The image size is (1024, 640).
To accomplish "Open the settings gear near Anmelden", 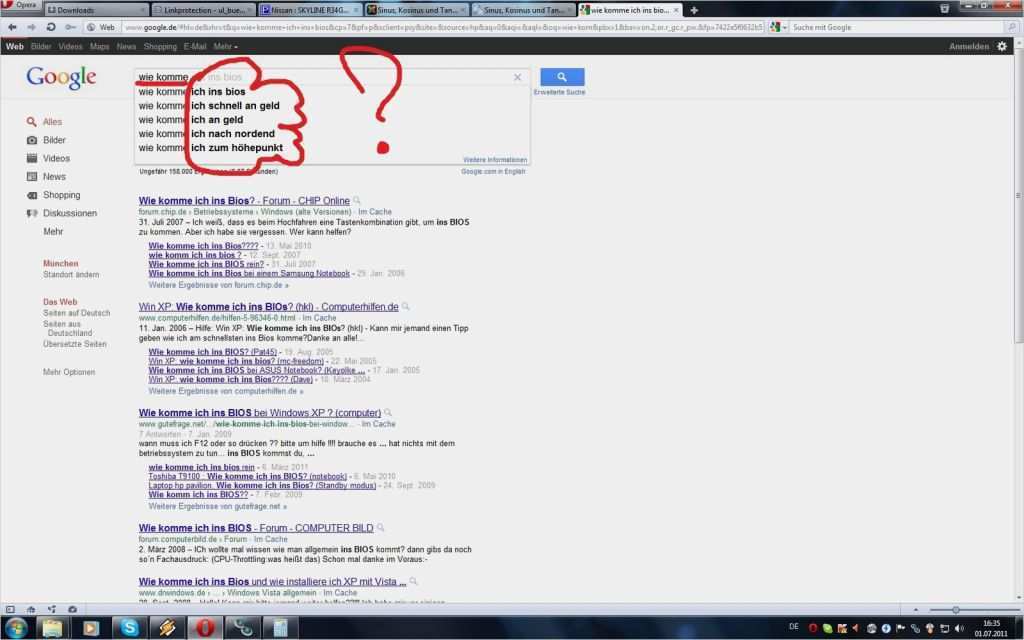I will pyautogui.click(x=1004, y=46).
